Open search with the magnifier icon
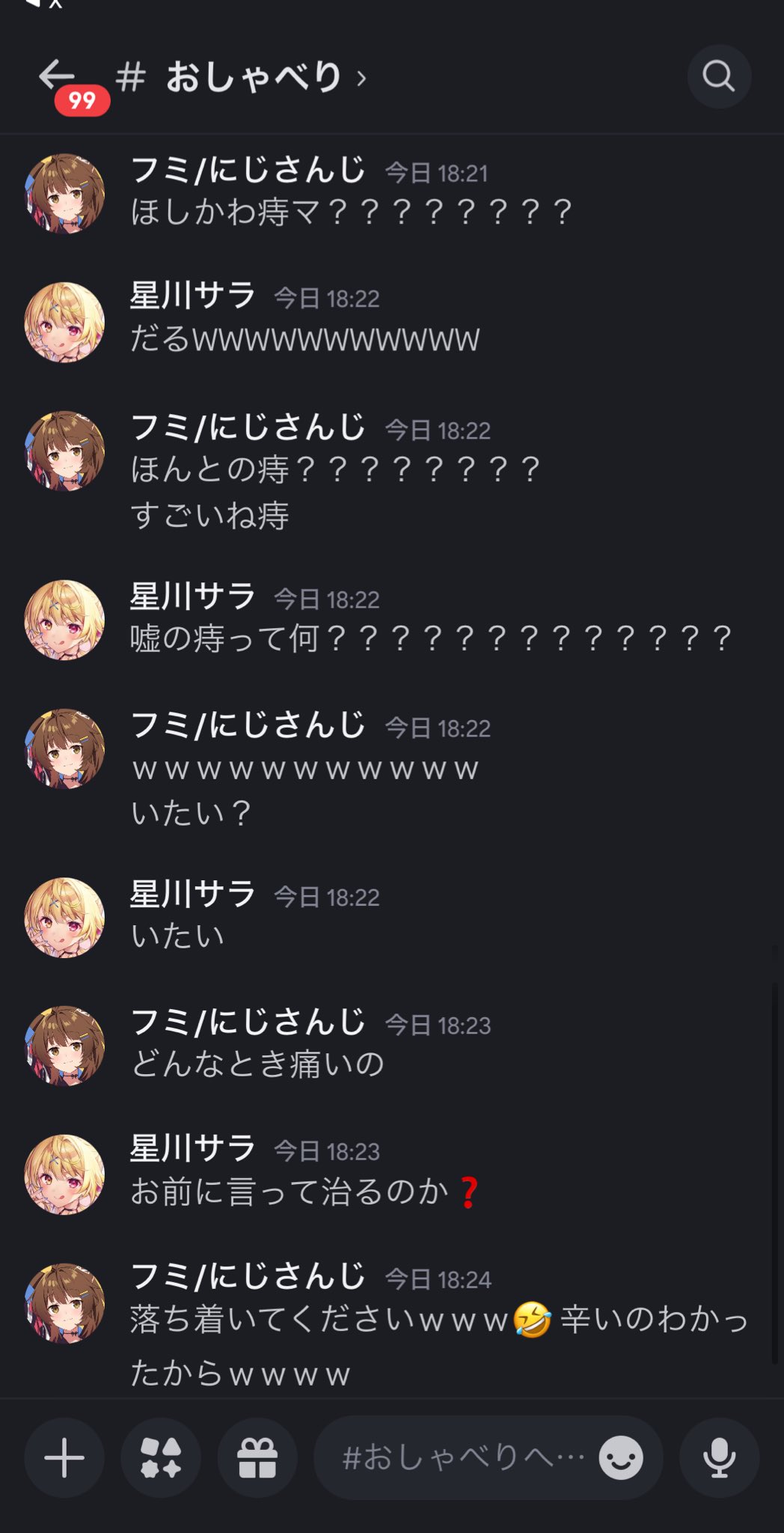Image resolution: width=784 pixels, height=1533 pixels. 719,76
